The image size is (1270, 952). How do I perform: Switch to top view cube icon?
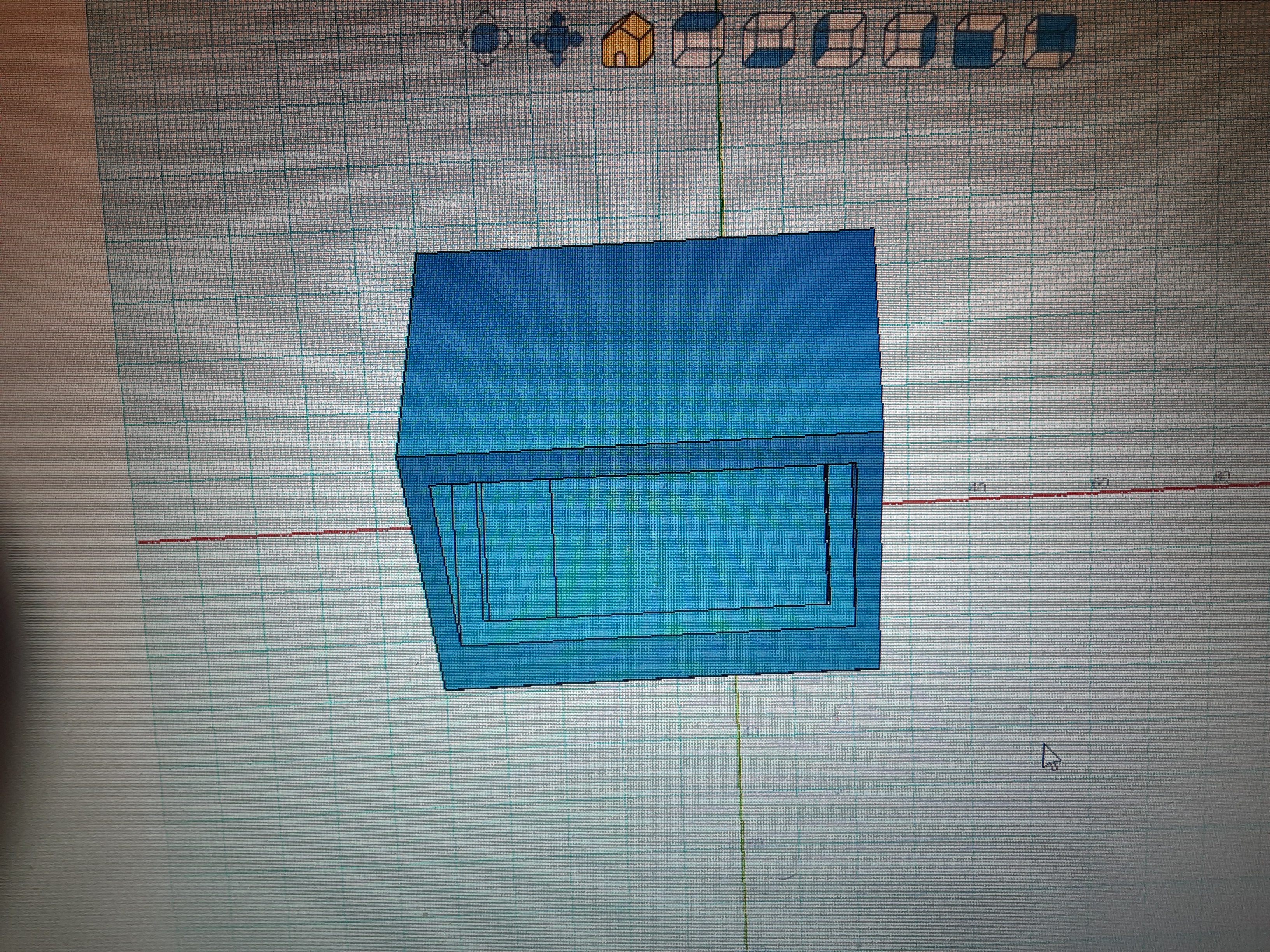click(698, 40)
